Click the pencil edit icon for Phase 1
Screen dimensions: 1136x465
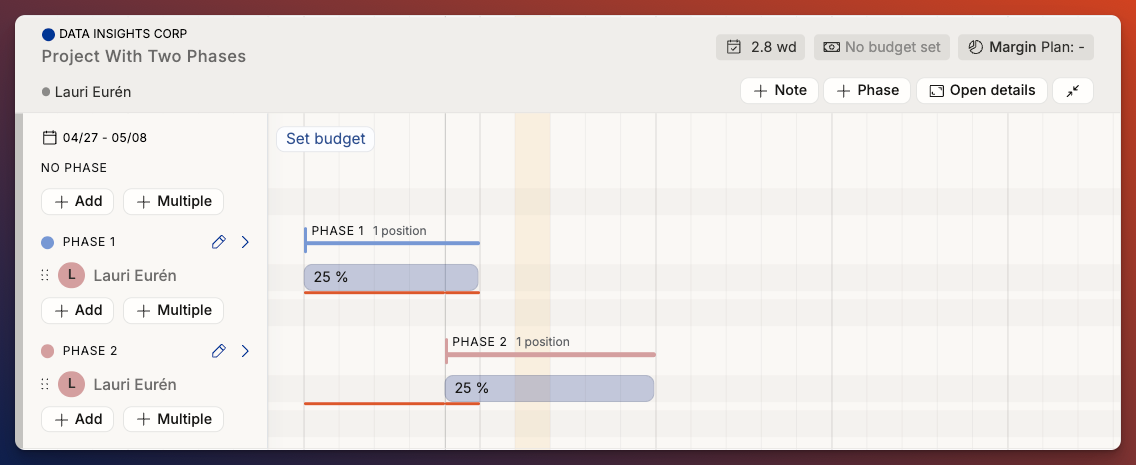tap(219, 242)
